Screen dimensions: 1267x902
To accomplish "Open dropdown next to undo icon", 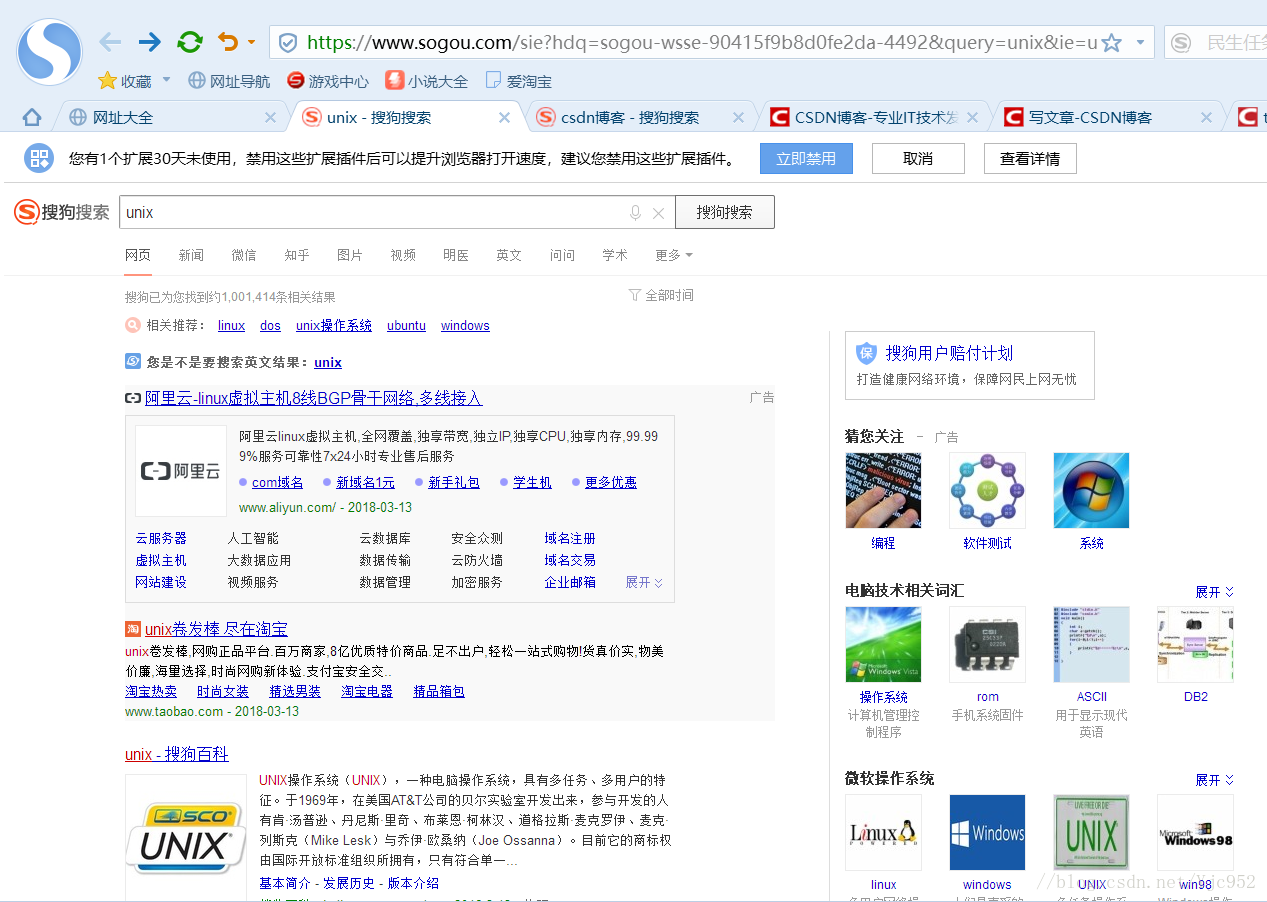I will 251,43.
